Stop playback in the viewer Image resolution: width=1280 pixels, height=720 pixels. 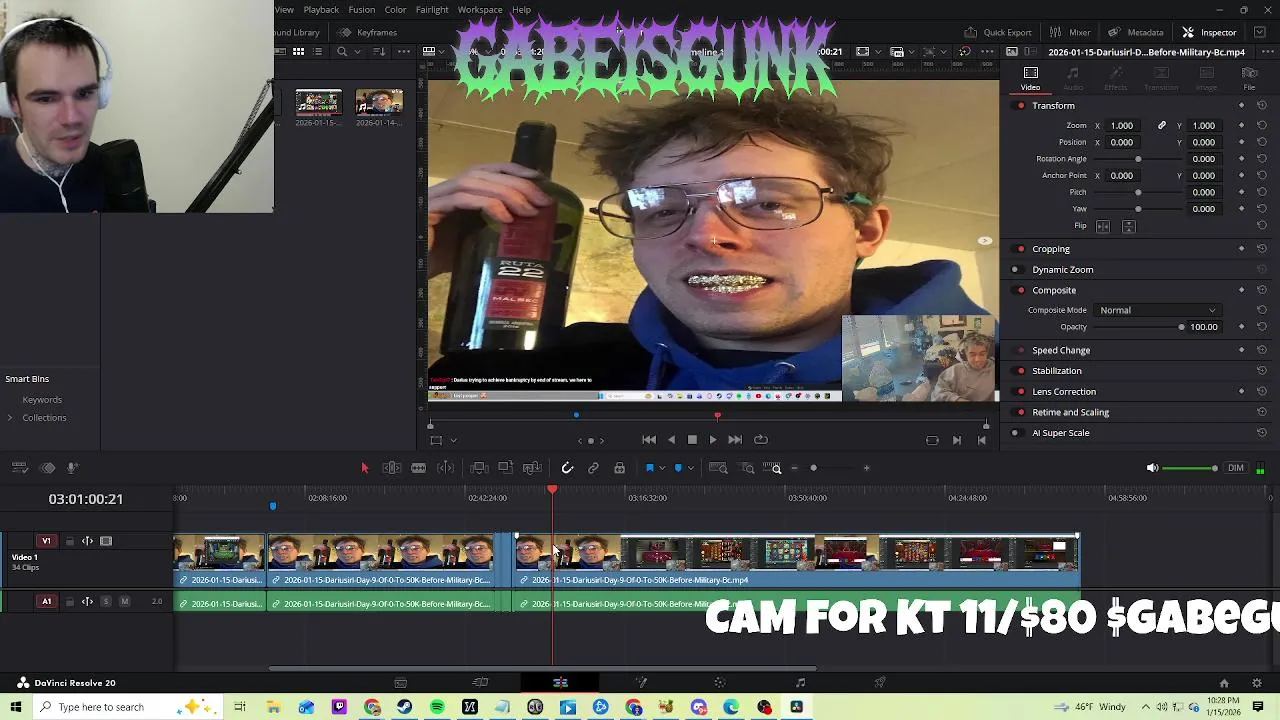click(692, 440)
